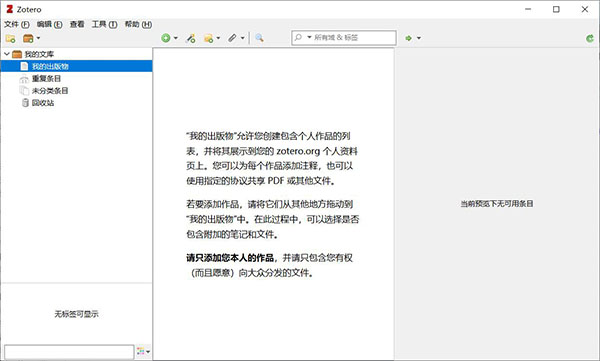Image resolution: width=600 pixels, height=361 pixels.
Task: Open the Add Attachment dropdown arrow
Action: coord(242,38)
